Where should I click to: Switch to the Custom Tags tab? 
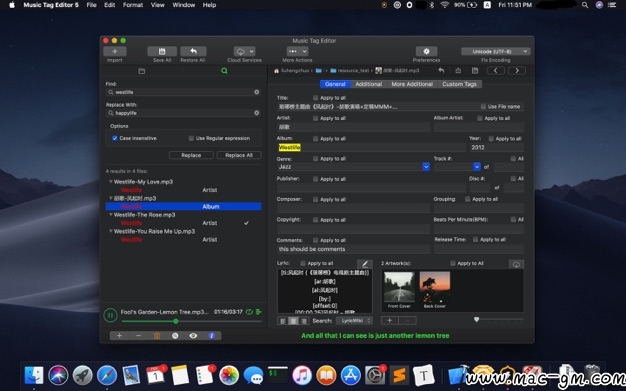460,84
